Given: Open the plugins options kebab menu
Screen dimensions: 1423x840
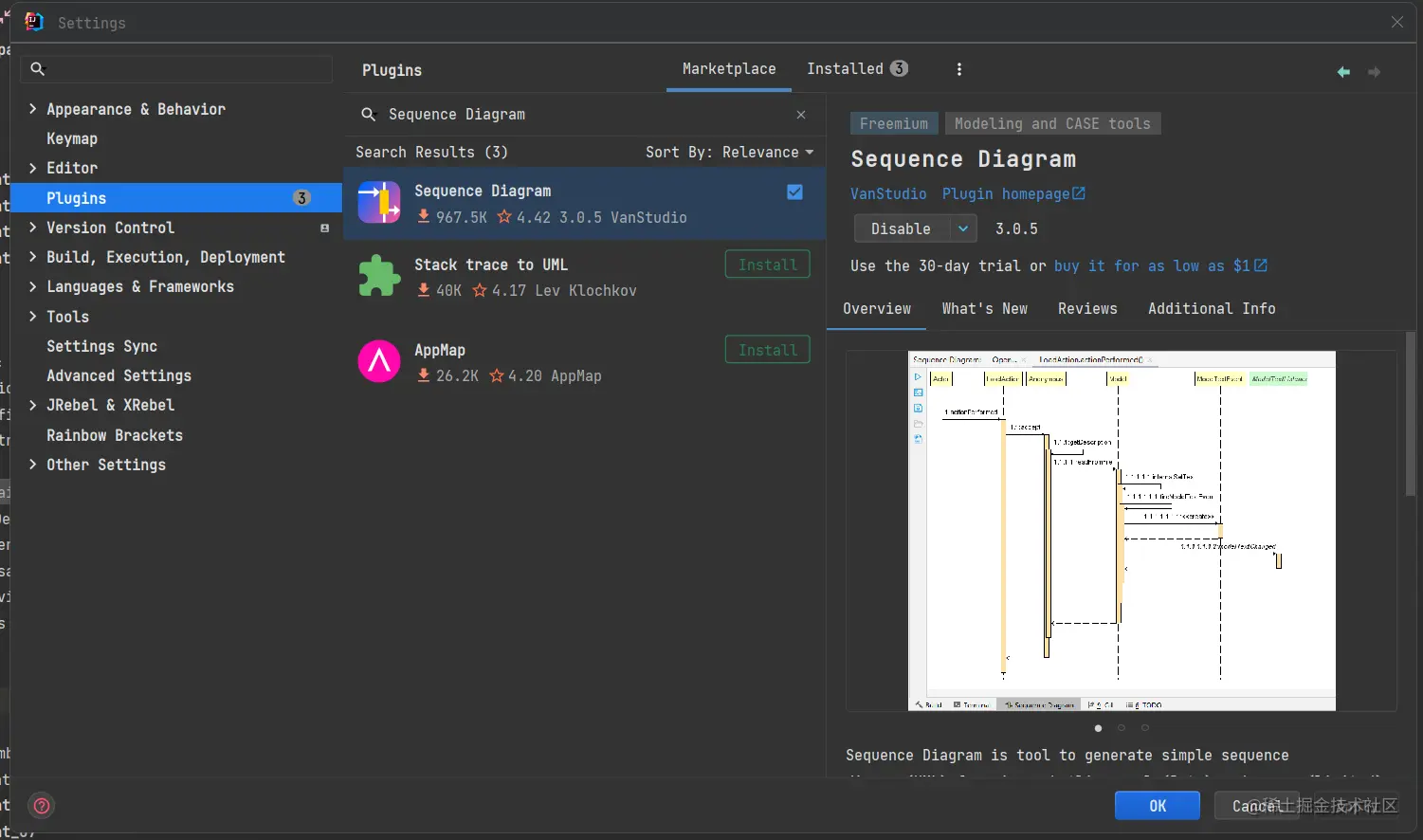Looking at the screenshot, I should click(959, 69).
